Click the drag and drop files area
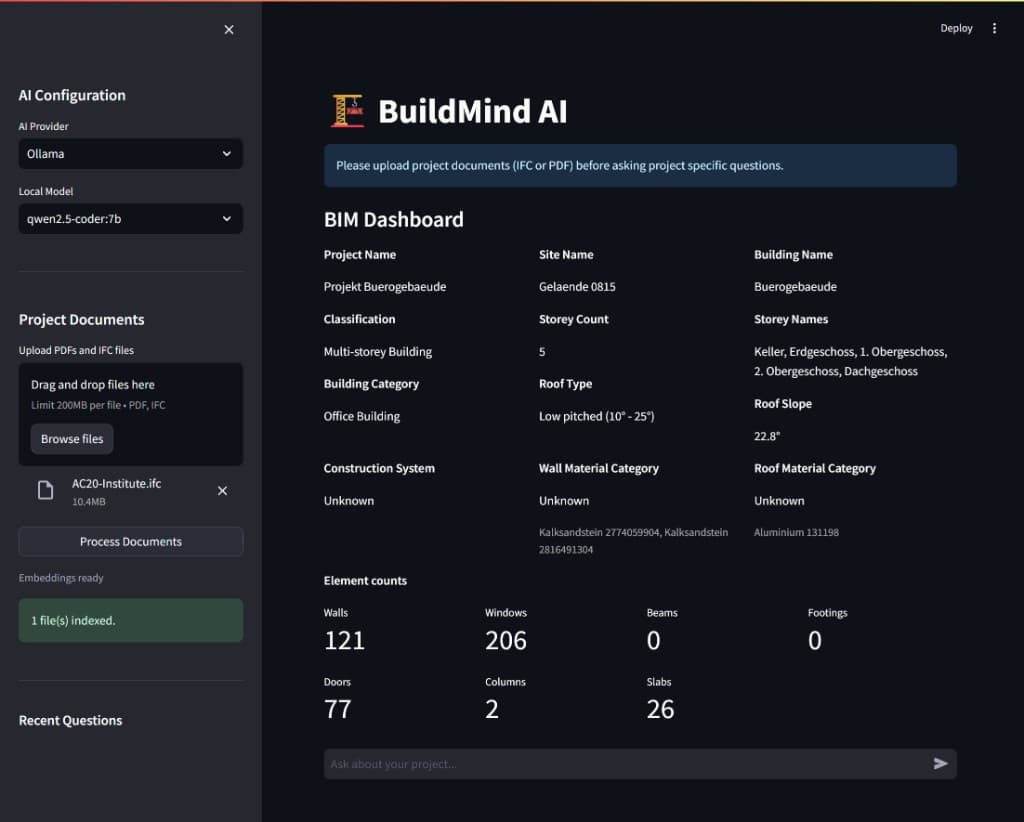This screenshot has height=822, width=1024. 131,414
